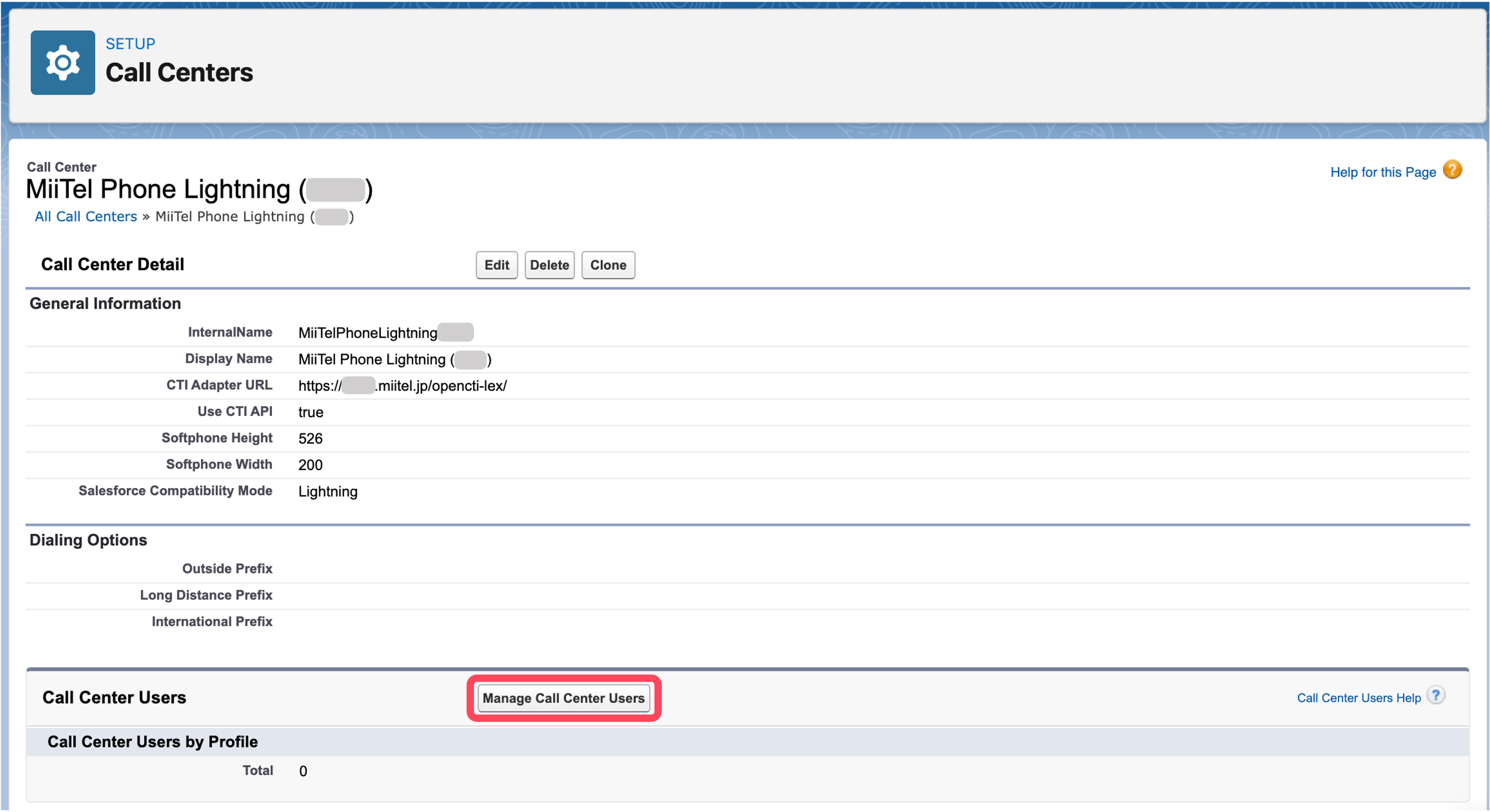
Task: Click the Softphone Height label
Action: click(x=217, y=439)
